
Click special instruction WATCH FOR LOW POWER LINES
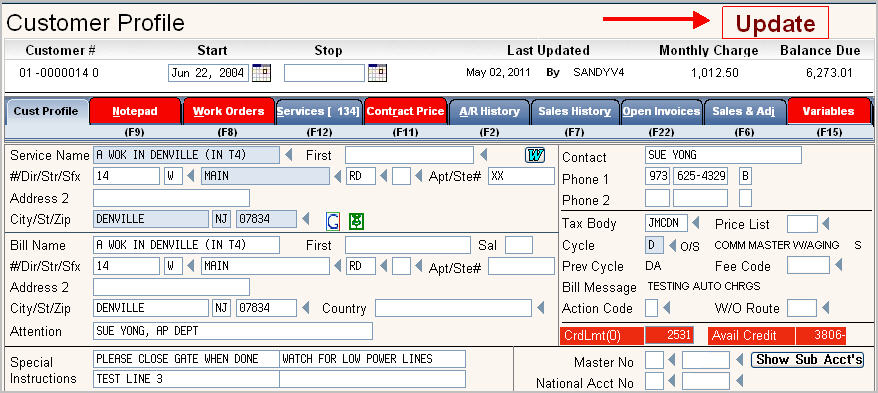coord(372,359)
